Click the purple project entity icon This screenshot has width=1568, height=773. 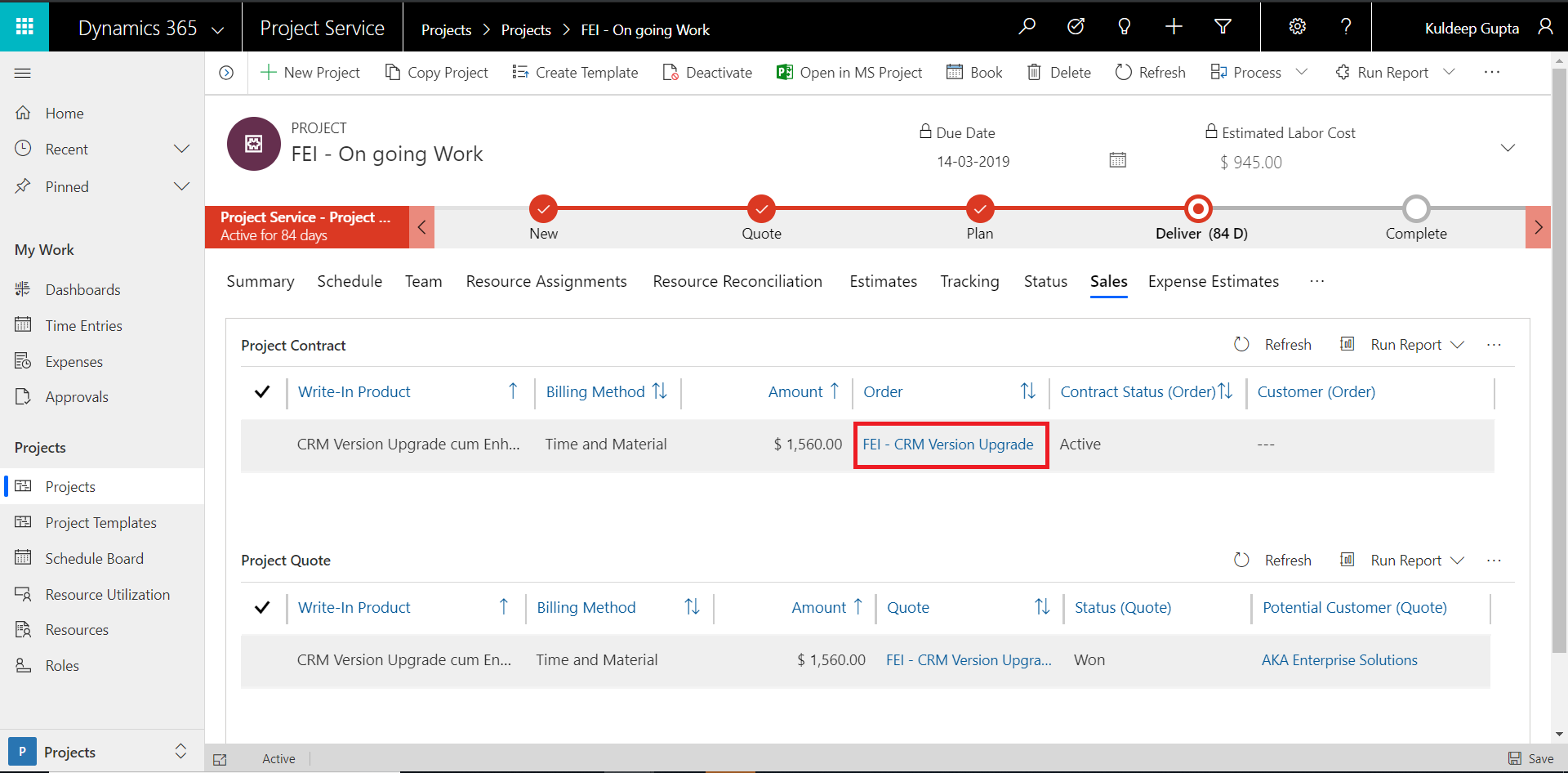[254, 144]
